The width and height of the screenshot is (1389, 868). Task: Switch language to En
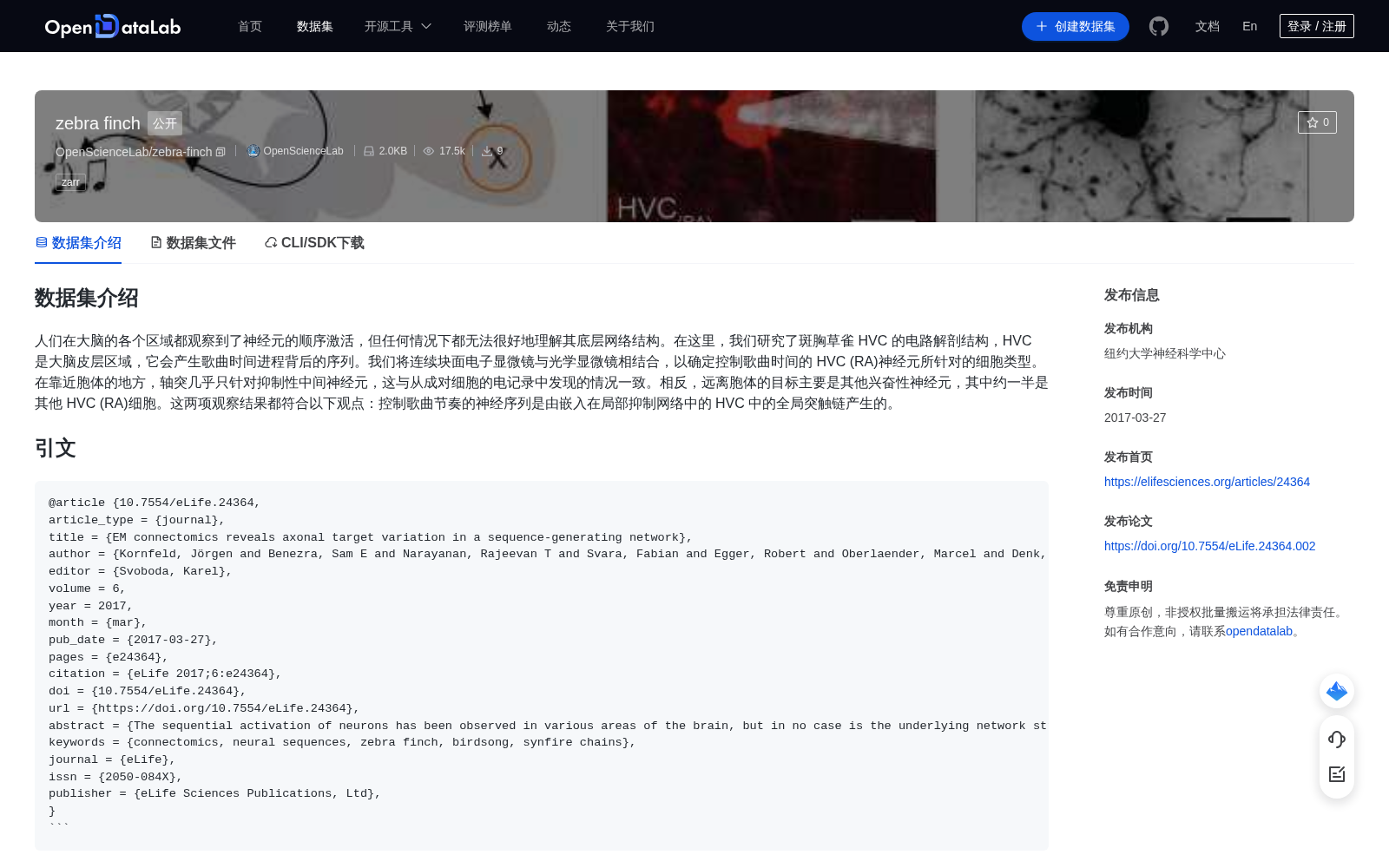[1250, 26]
